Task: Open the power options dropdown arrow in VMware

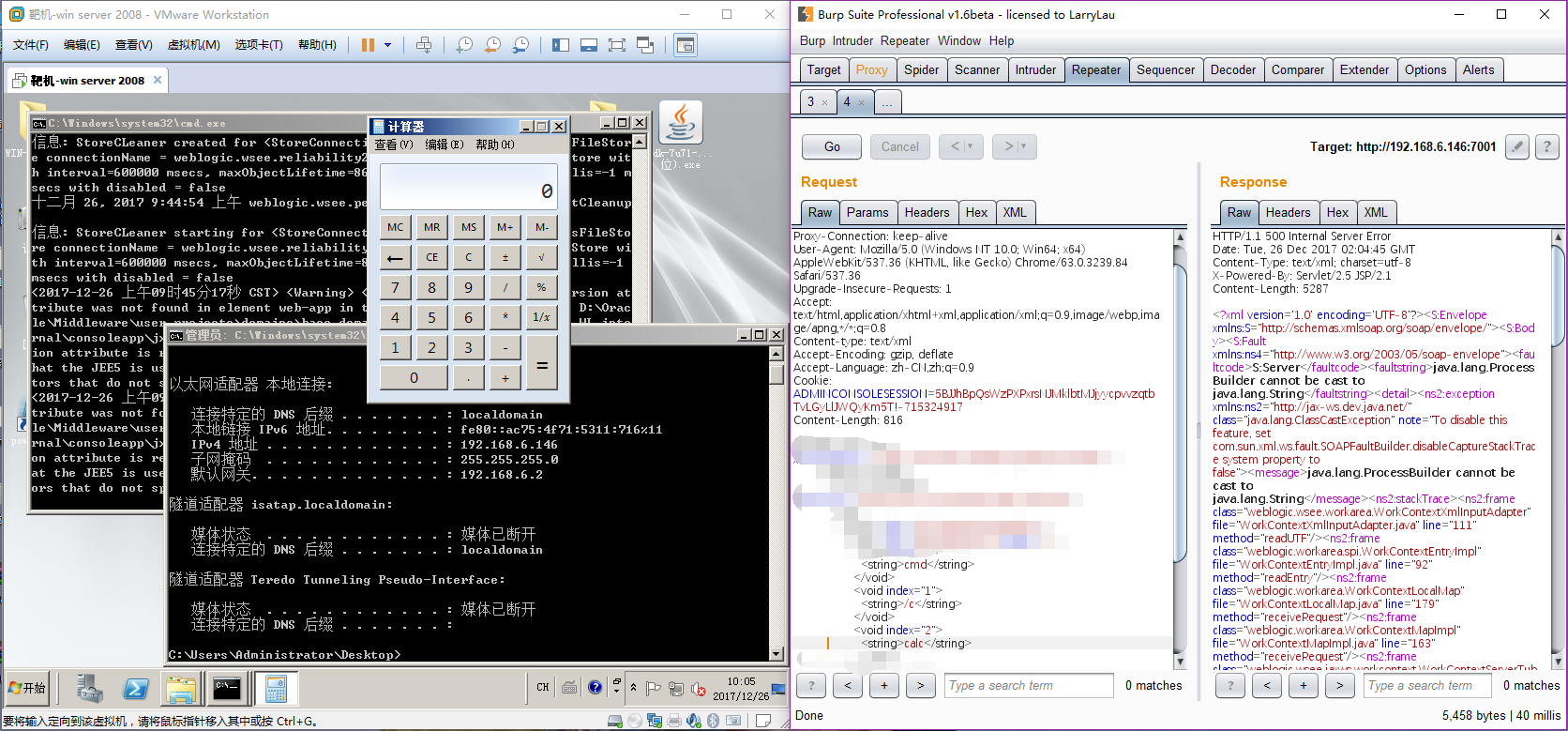Action: tap(387, 45)
